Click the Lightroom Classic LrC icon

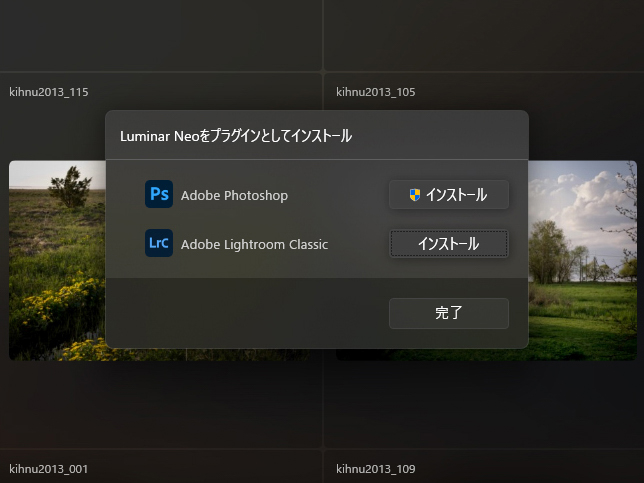(x=159, y=243)
